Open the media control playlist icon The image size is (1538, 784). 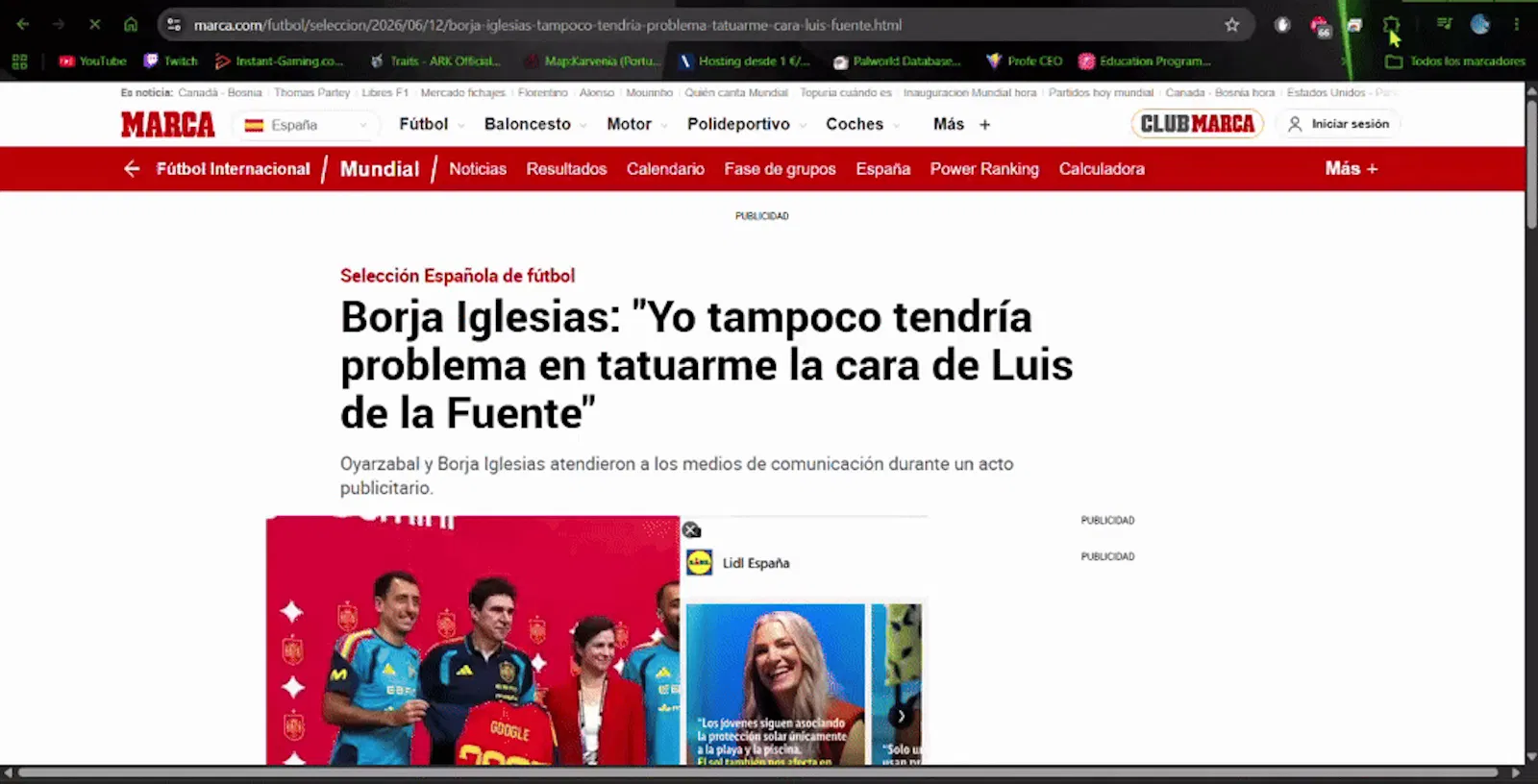pos(1444,25)
